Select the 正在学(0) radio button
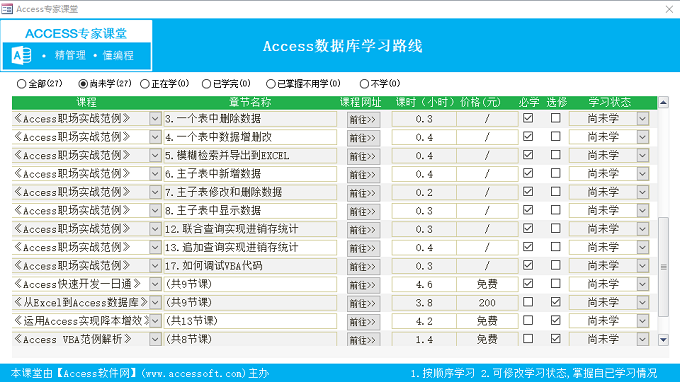The image size is (680, 382). click(x=145, y=84)
